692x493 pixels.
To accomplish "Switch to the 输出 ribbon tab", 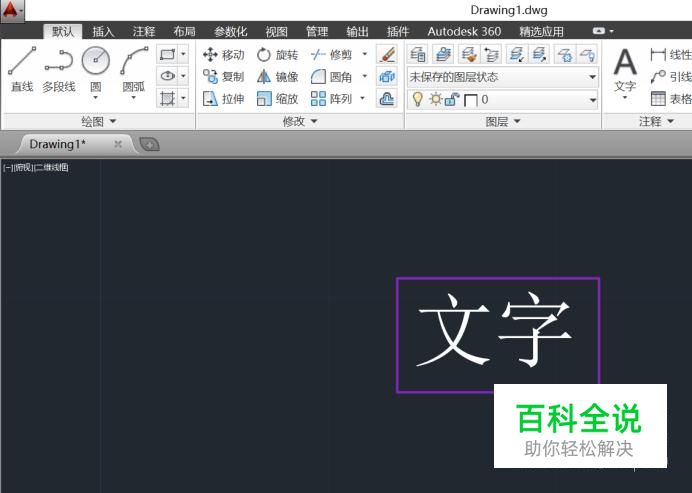I will click(x=357, y=31).
